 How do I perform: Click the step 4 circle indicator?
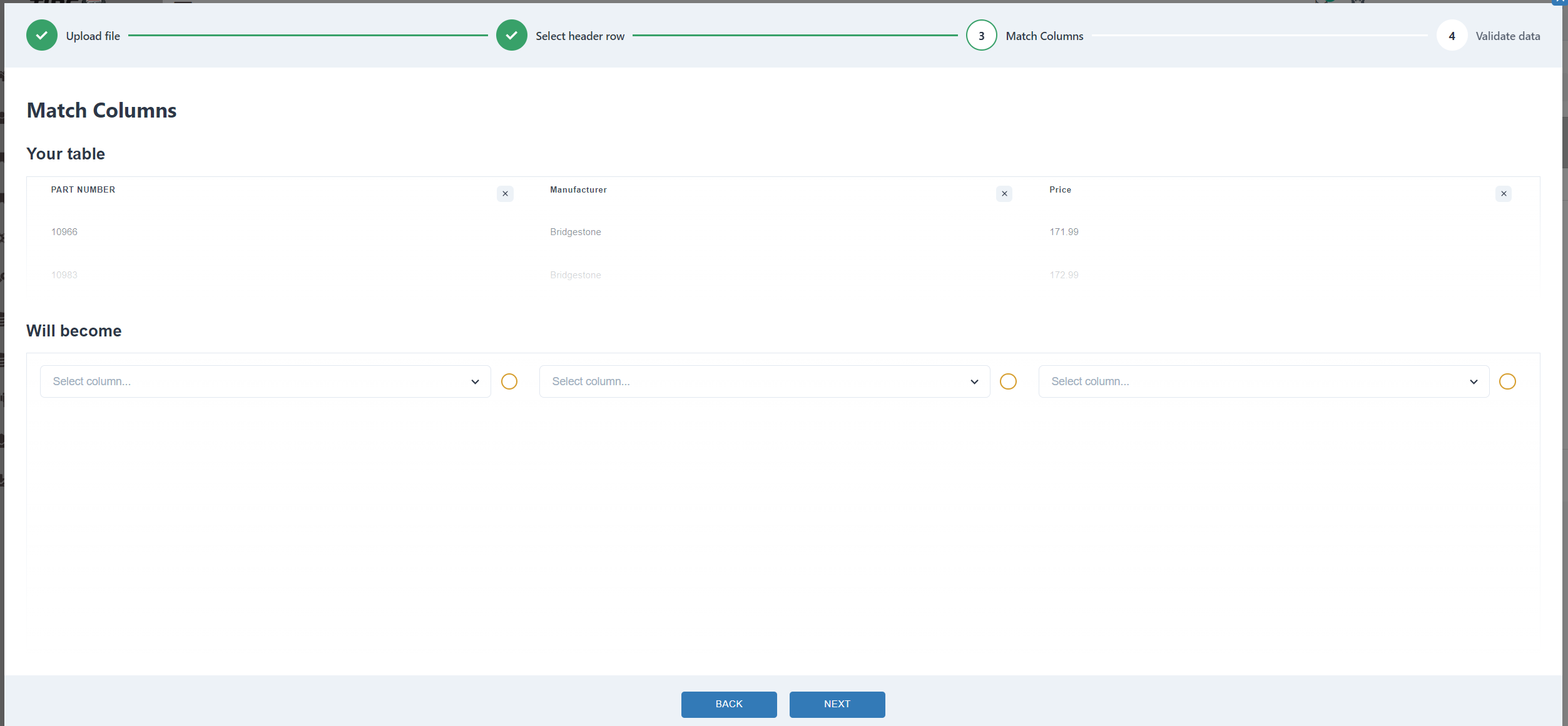click(x=1452, y=36)
